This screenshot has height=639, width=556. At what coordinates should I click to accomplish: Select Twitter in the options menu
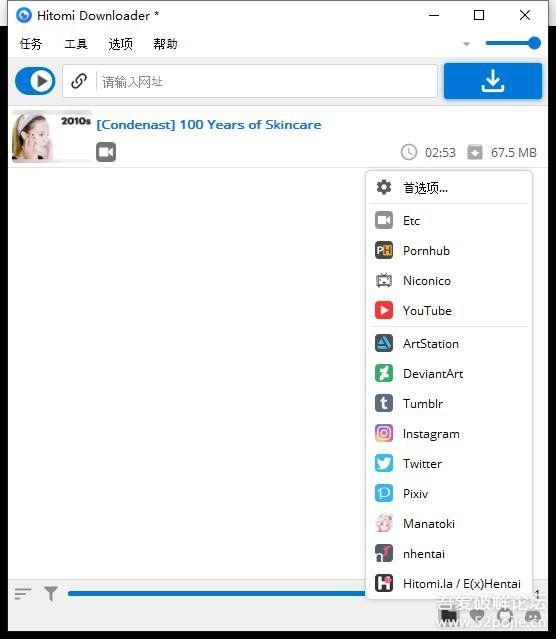[x=449, y=463]
